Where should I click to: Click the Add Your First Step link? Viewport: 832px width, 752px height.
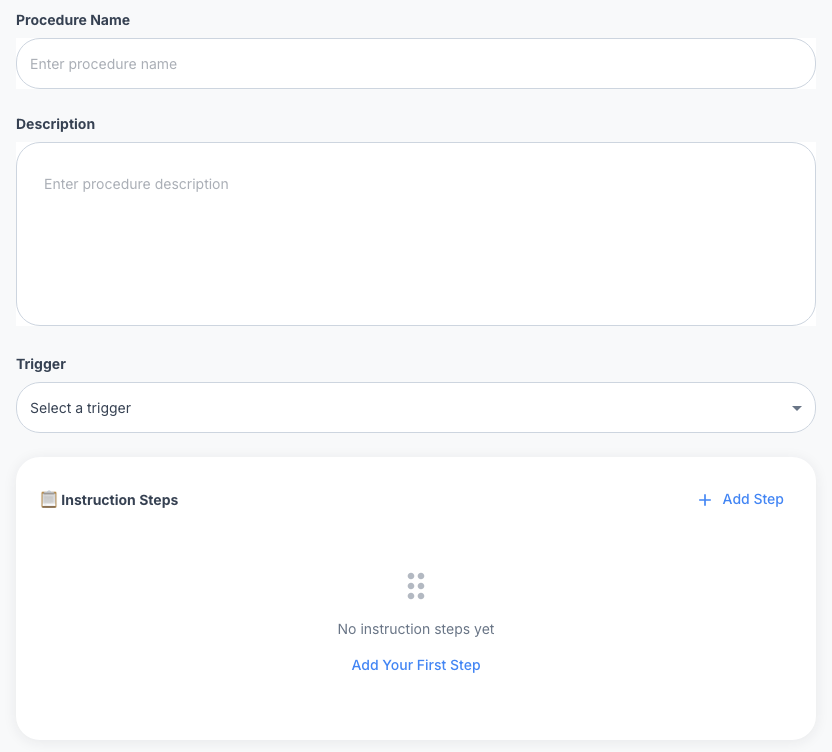(x=415, y=665)
